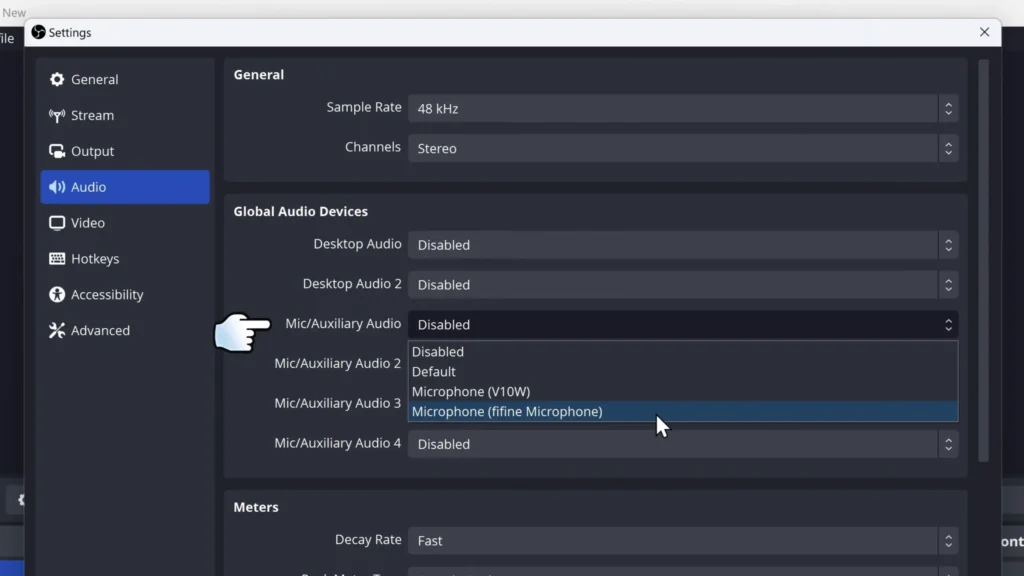Click the "Mic/Auxiliary Audio 3" label
1024x576 pixels.
point(338,404)
